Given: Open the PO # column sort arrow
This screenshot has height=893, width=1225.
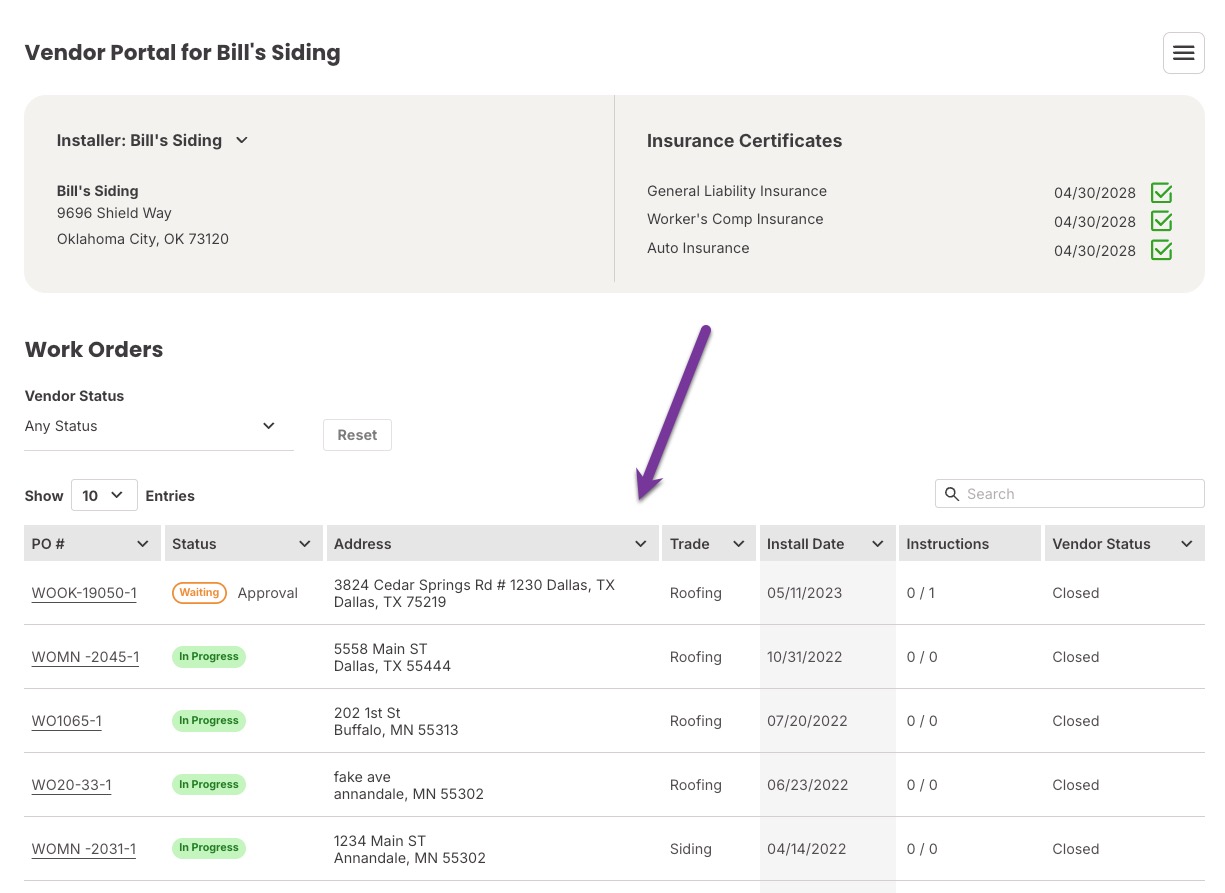Looking at the screenshot, I should tap(142, 544).
